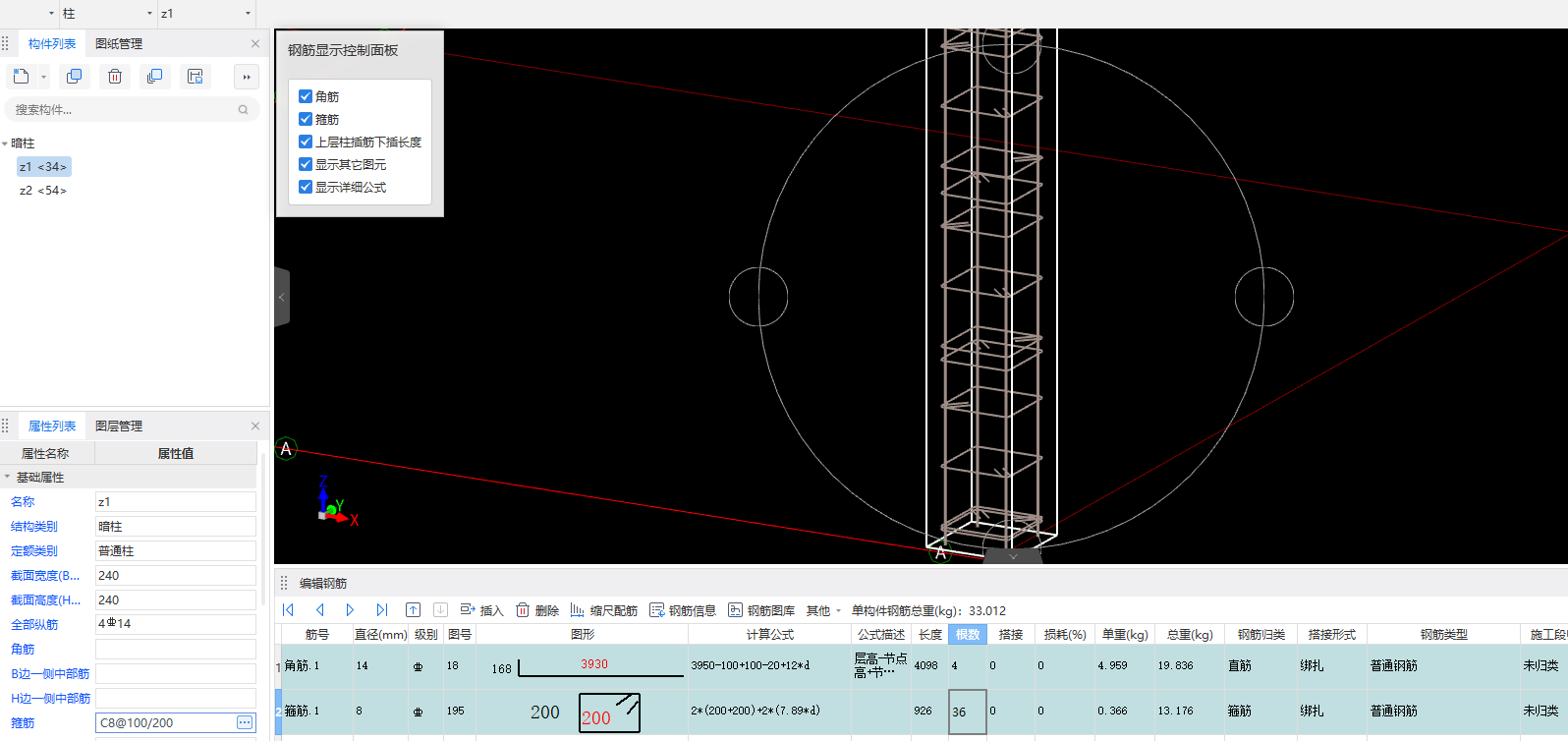This screenshot has height=741, width=1568.
Task: Click the inter-layer copy icon
Action: click(x=154, y=77)
